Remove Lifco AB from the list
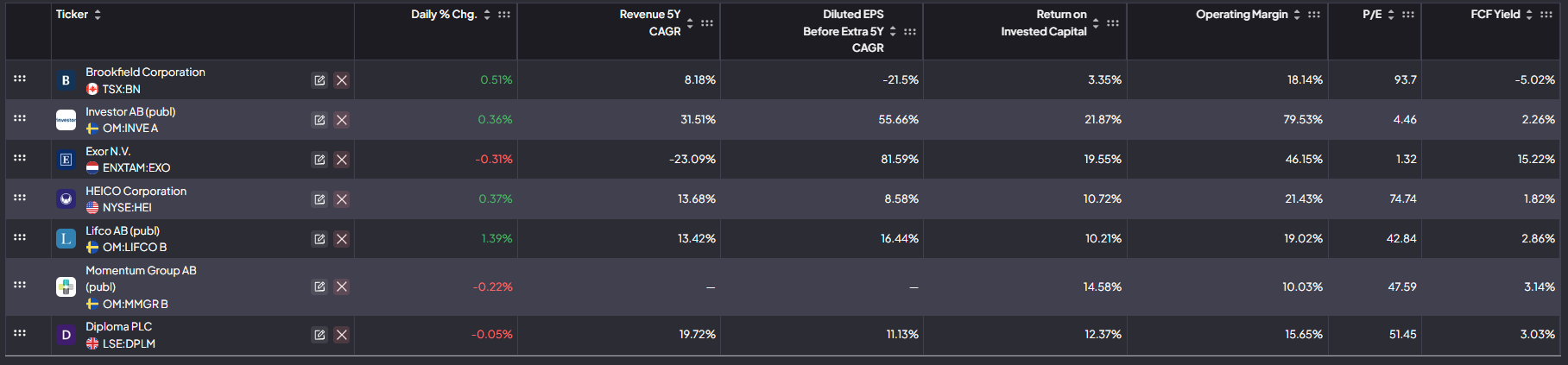 tap(342, 239)
